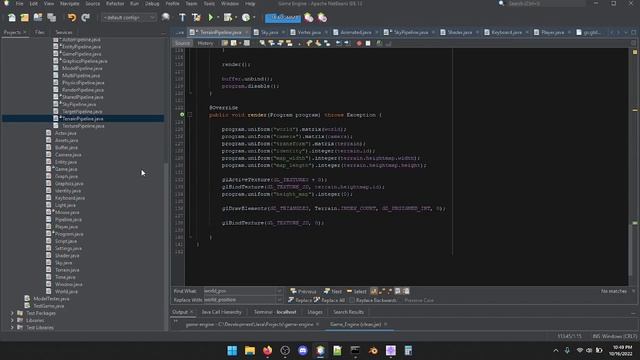Image resolution: width=640 pixels, height=360 pixels.
Task: Toggle Highlight Results option in find bar
Action: (398, 291)
